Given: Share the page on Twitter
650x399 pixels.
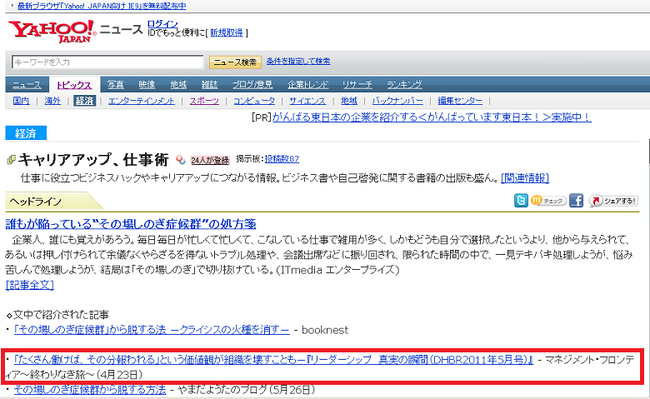Looking at the screenshot, I should point(521,201).
